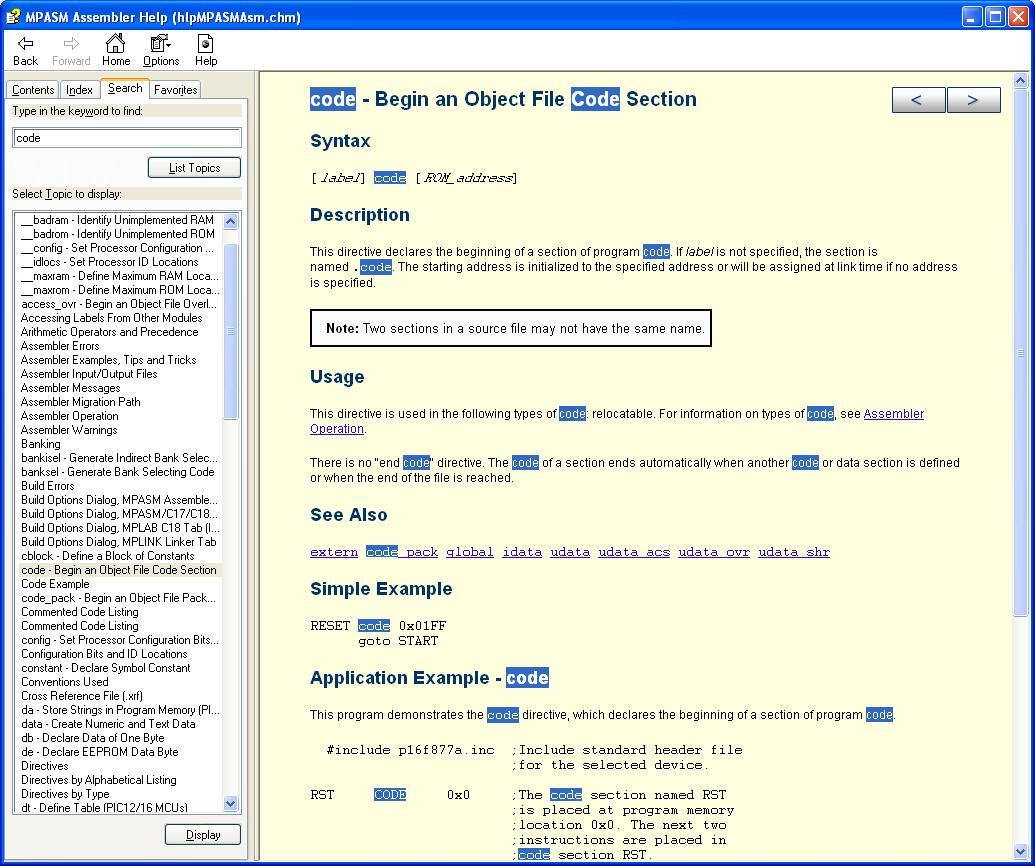Go to next topic with > button
The width and height of the screenshot is (1035, 866).
coord(974,100)
